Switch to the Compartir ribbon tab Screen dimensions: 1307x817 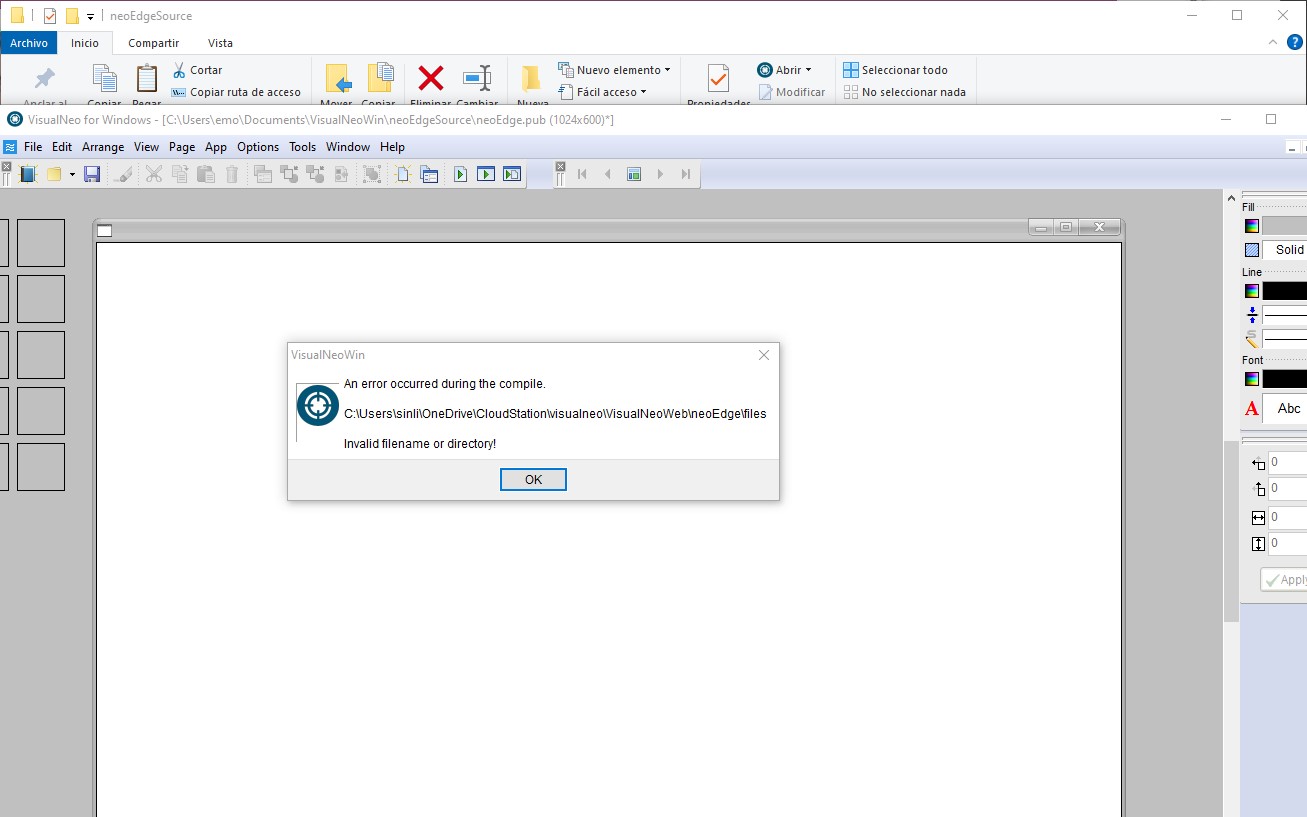[154, 43]
